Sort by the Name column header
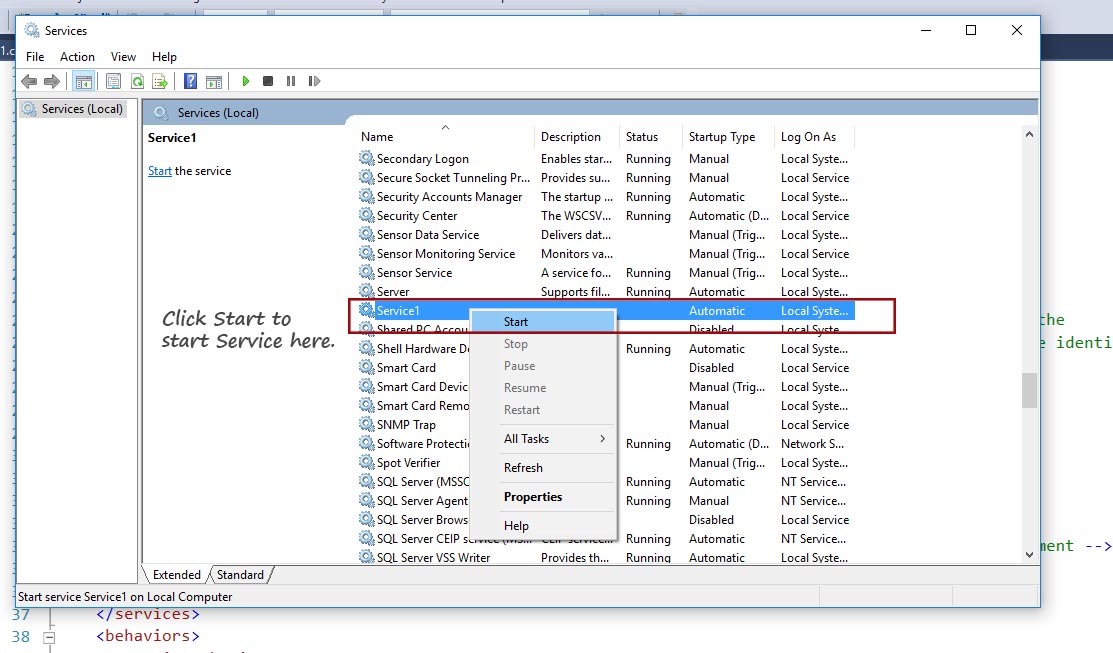The image size is (1113, 653). pos(444,136)
